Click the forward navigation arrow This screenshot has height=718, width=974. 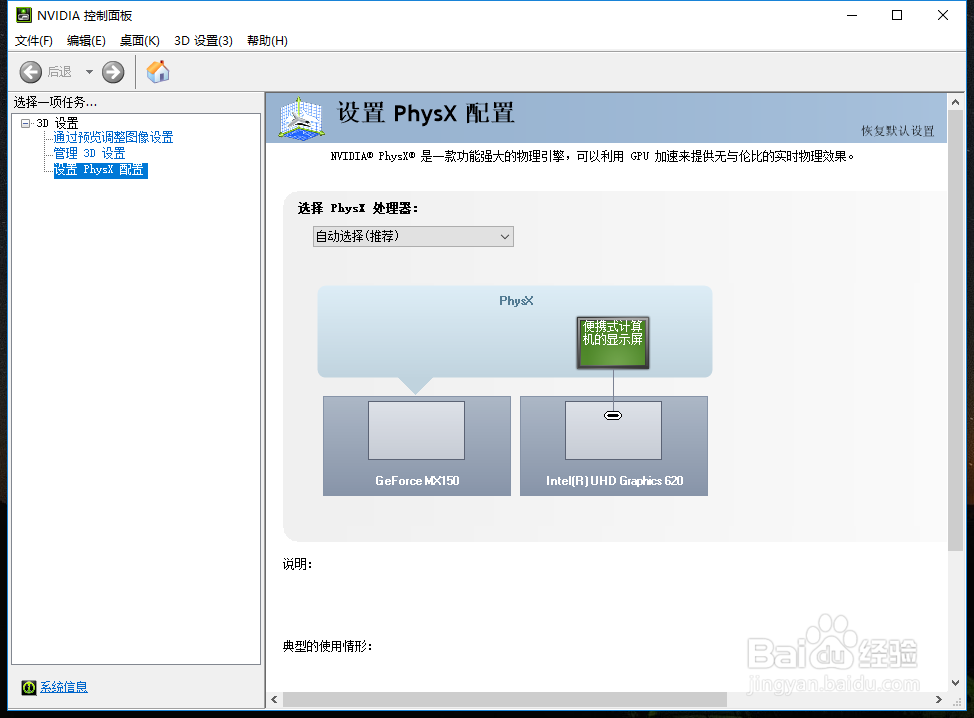pos(112,71)
